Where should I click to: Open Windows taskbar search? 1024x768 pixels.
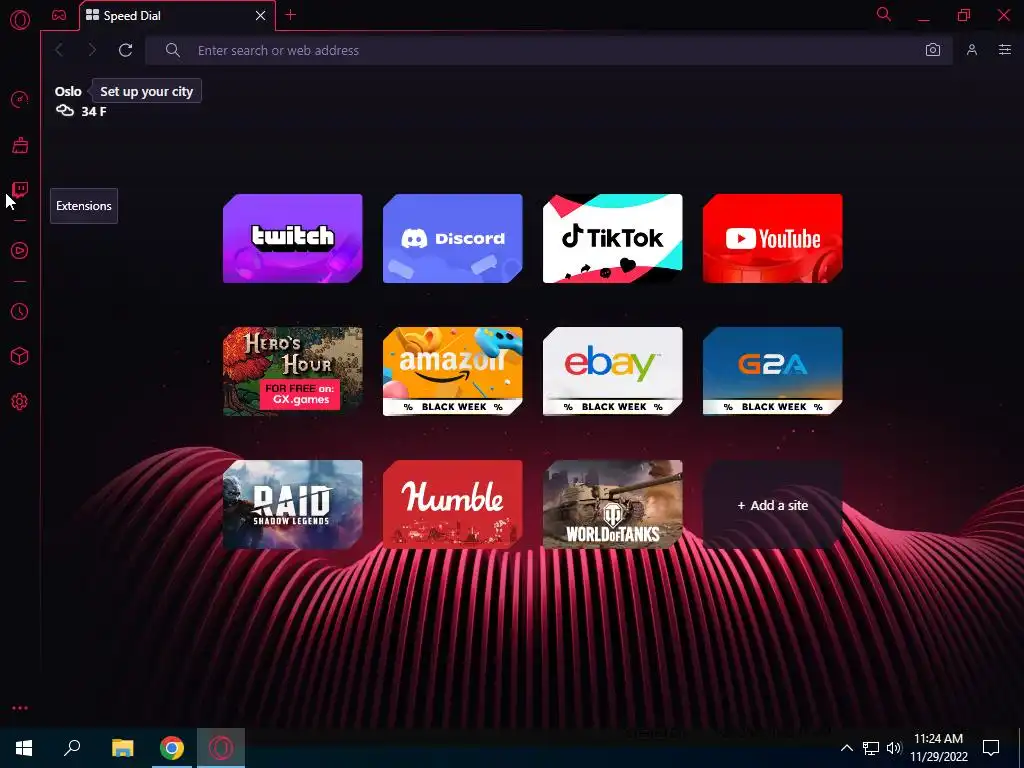coord(72,748)
